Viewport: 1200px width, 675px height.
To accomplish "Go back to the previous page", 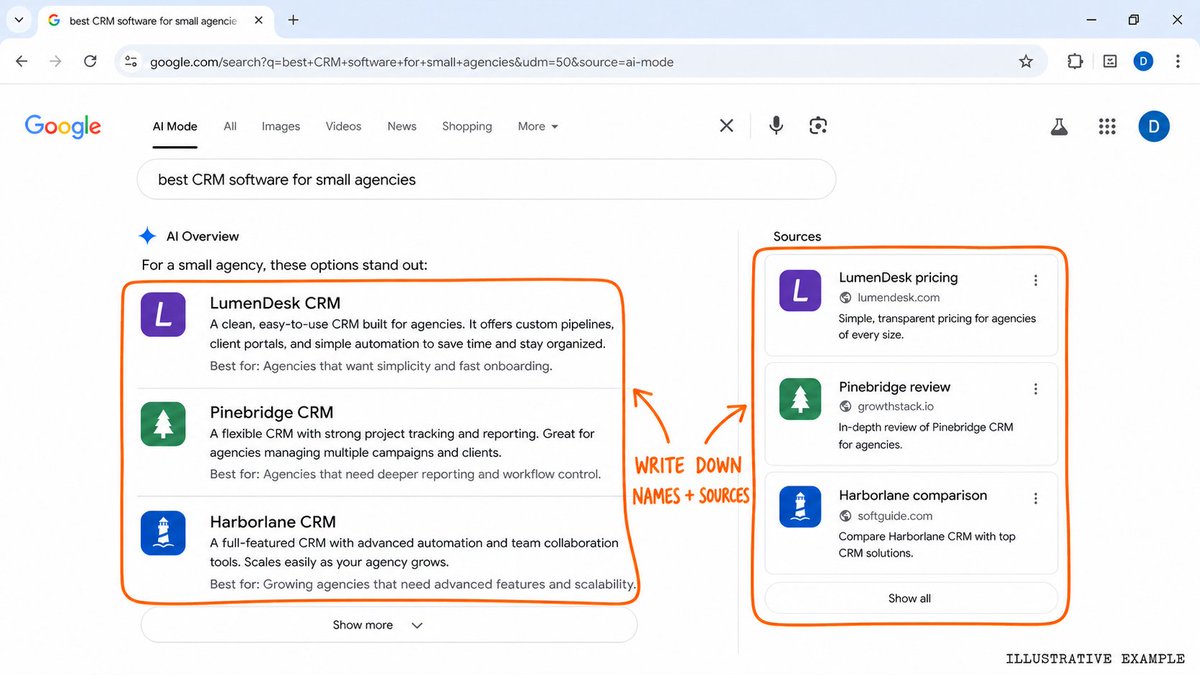I will [x=22, y=62].
